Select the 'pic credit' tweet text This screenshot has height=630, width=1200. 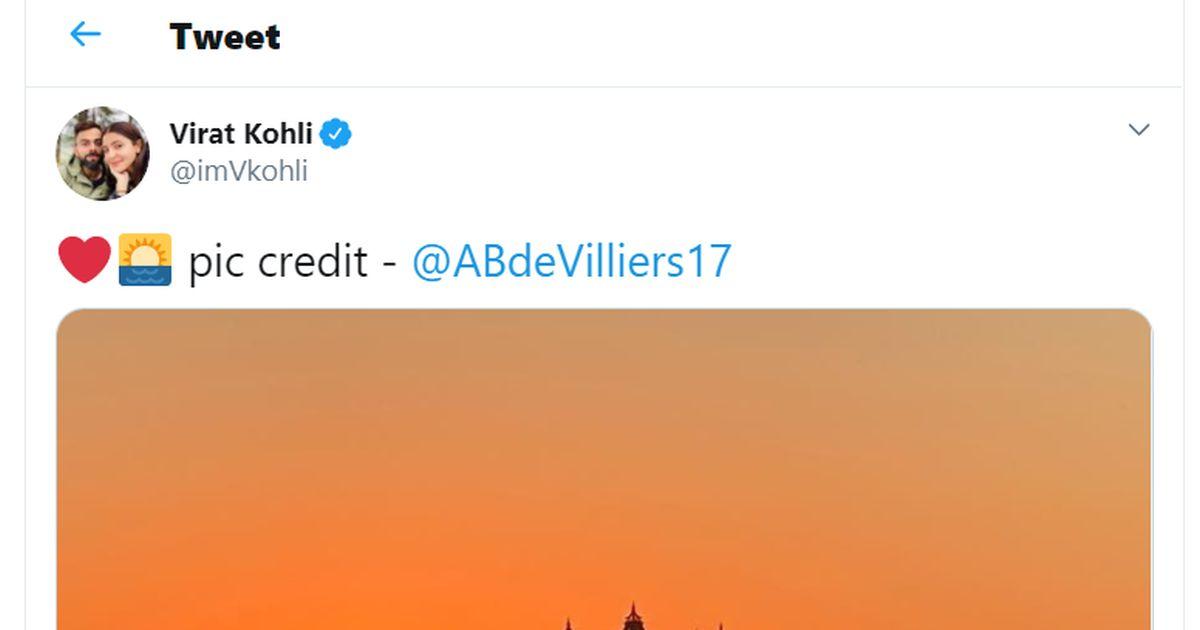point(278,261)
